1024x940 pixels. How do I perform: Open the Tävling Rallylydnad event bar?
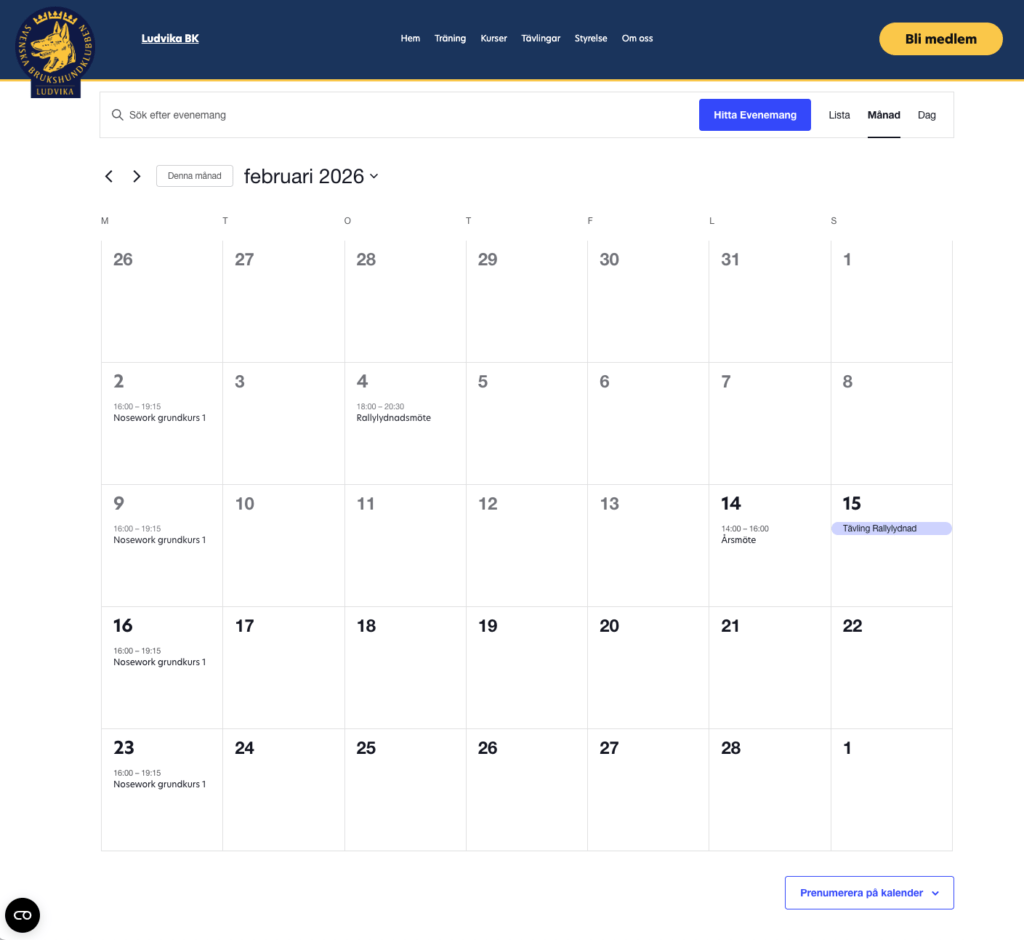click(x=891, y=528)
